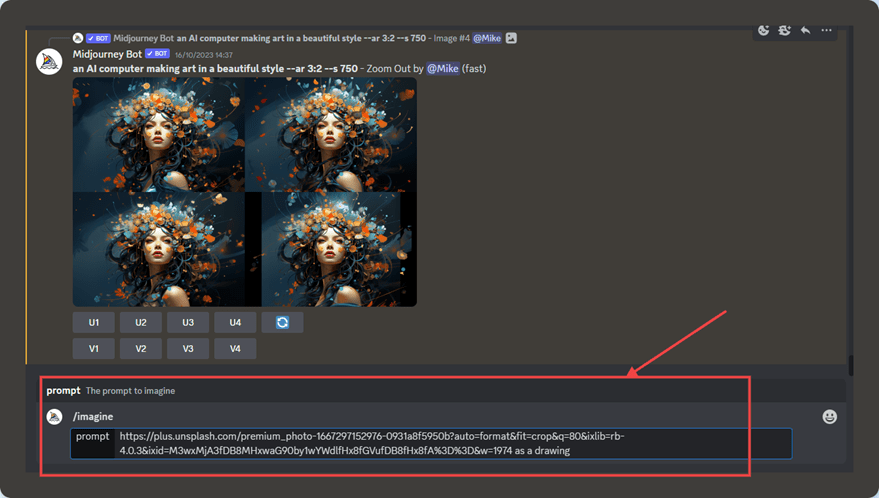Click the V1 variation button

point(94,348)
